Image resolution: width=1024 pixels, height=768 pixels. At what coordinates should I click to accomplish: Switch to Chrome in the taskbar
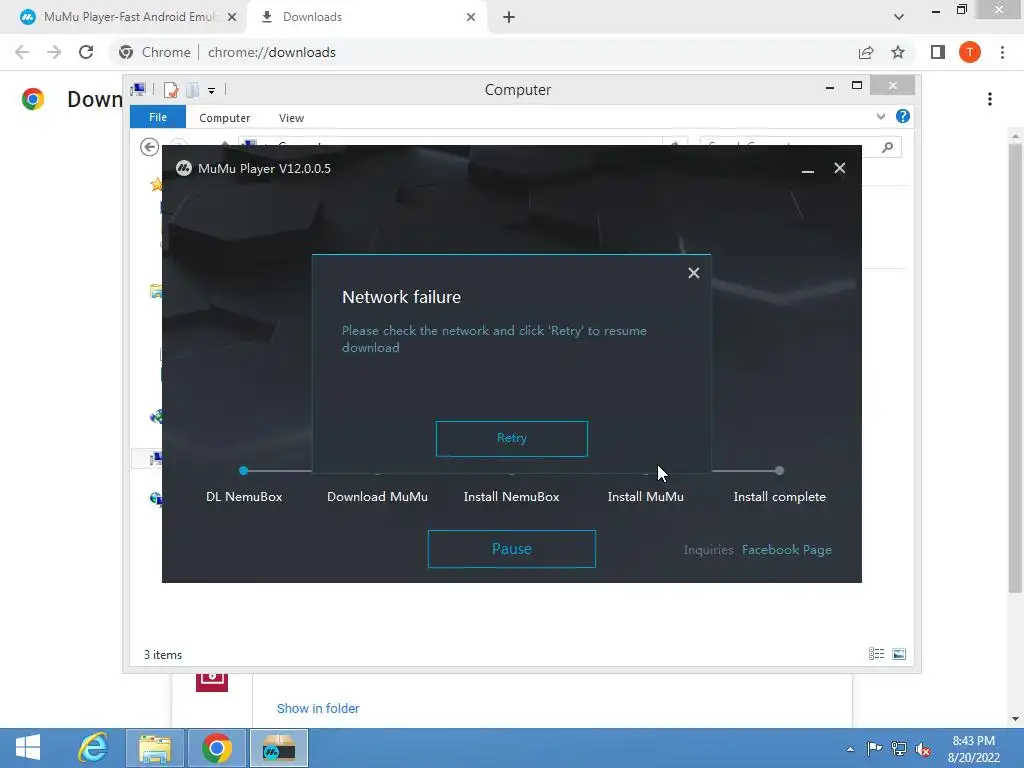[217, 748]
